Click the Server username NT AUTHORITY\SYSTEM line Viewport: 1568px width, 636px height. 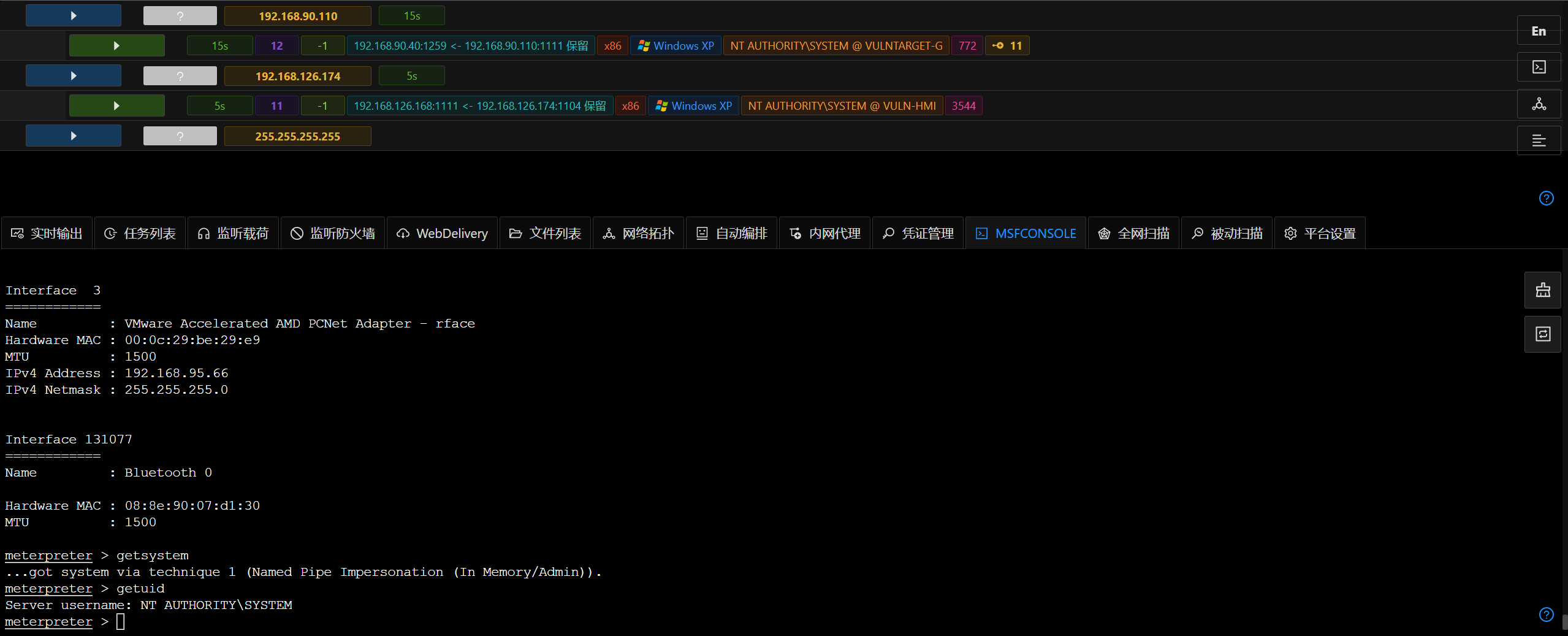(x=148, y=605)
